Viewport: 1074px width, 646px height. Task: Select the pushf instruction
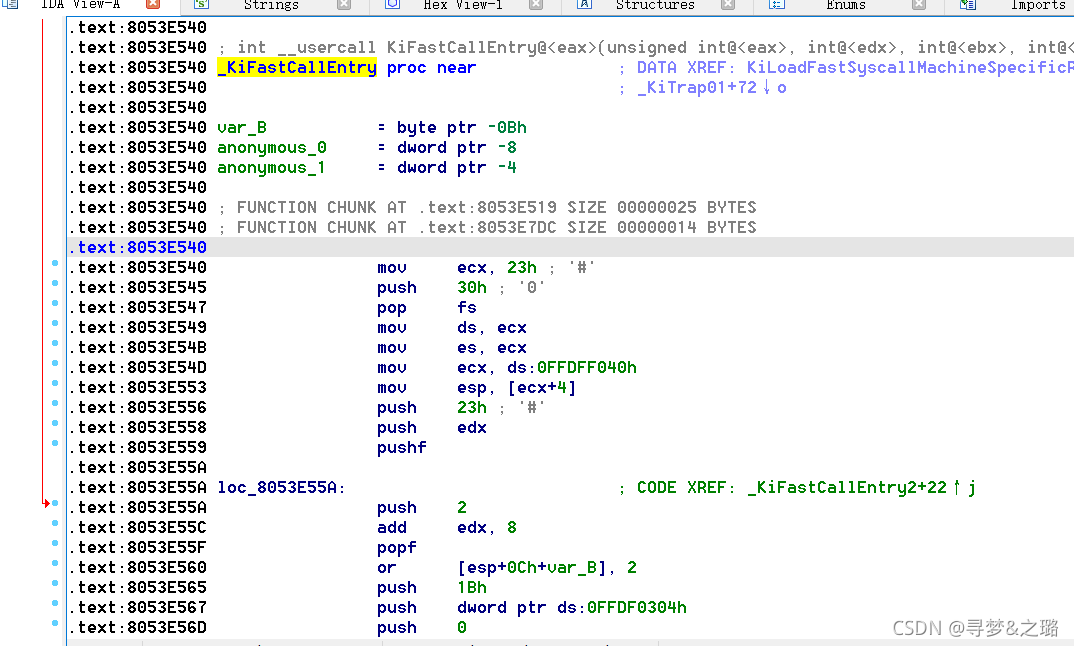401,448
